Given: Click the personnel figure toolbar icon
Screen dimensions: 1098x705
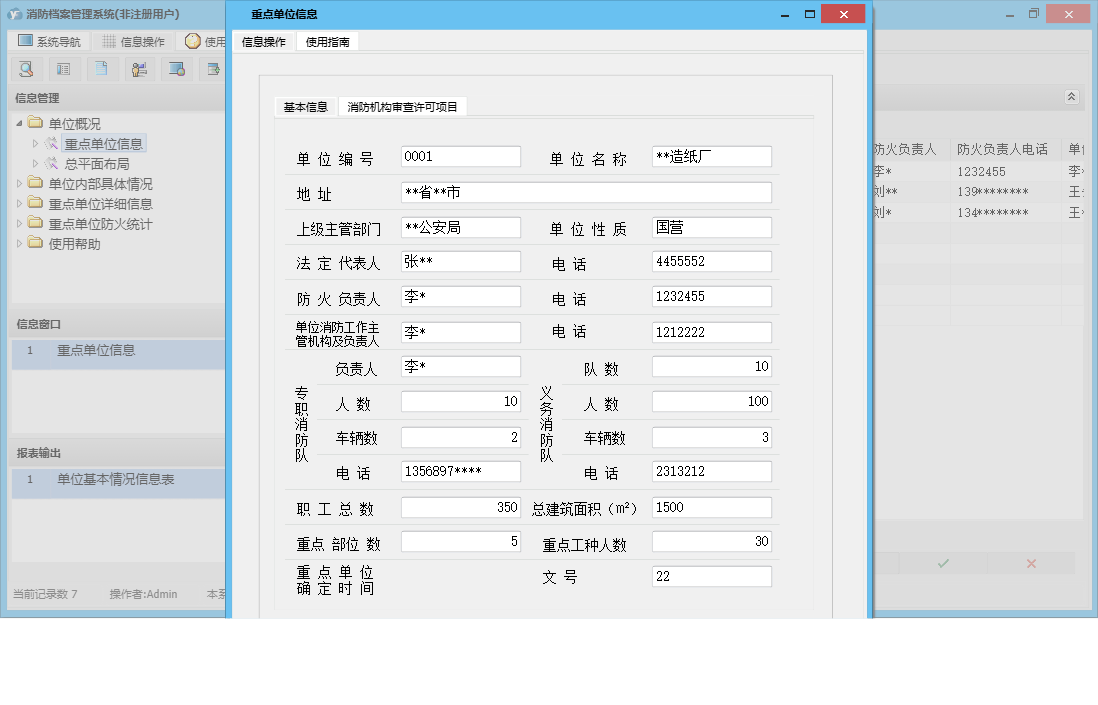Looking at the screenshot, I should pos(139,68).
